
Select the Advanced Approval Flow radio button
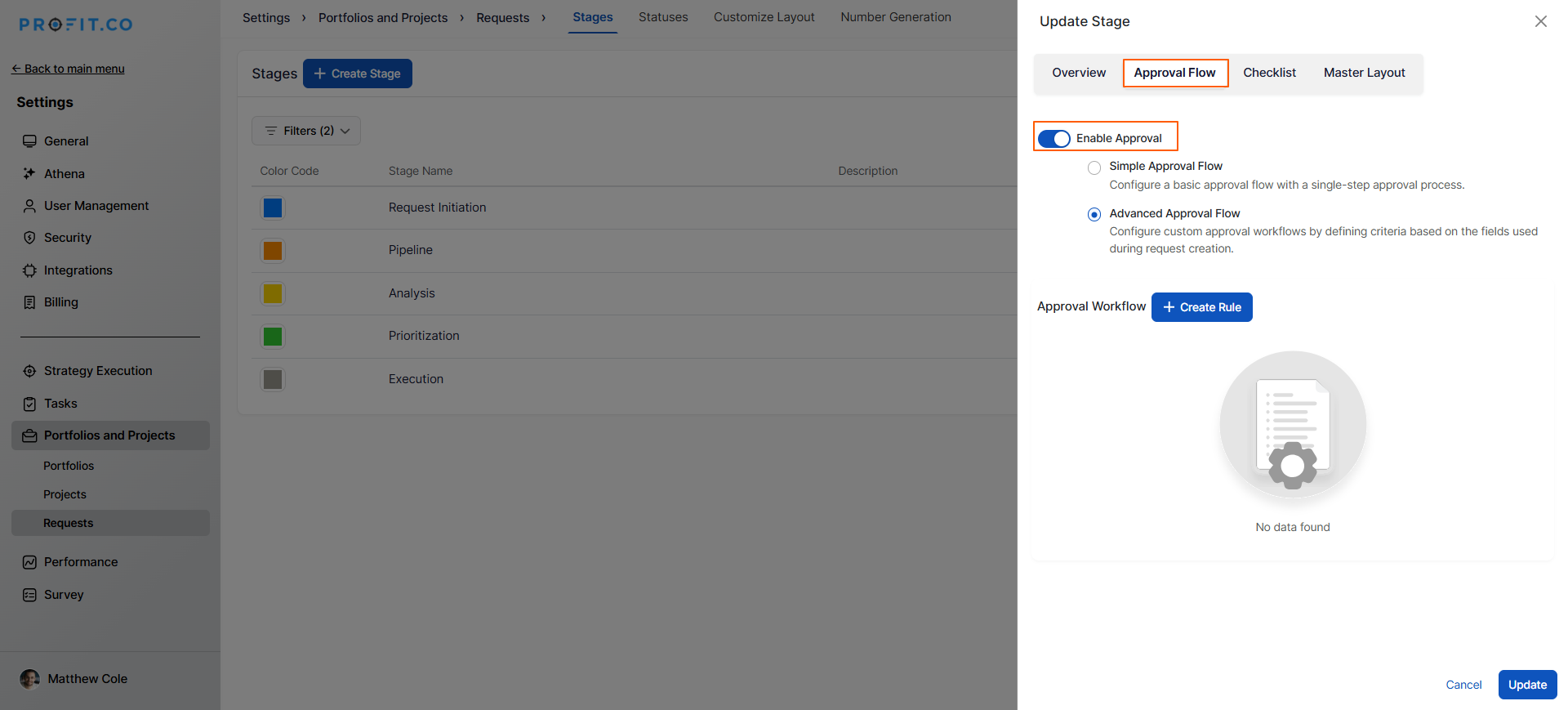click(1094, 215)
